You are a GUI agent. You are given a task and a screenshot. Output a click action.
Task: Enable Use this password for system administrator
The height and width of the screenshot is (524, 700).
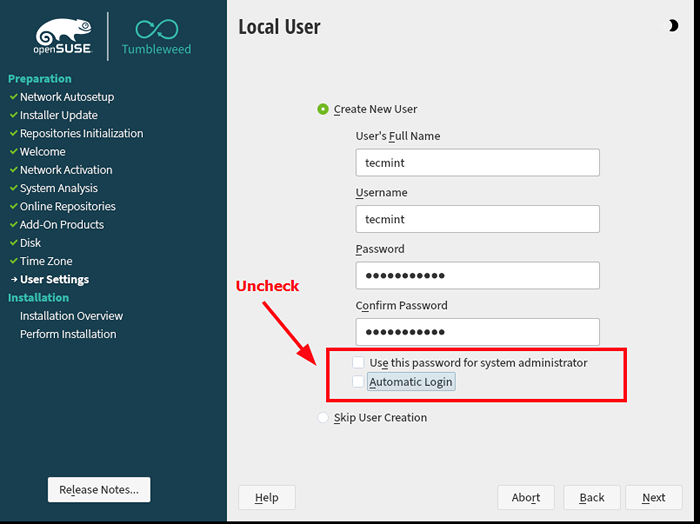[358, 362]
